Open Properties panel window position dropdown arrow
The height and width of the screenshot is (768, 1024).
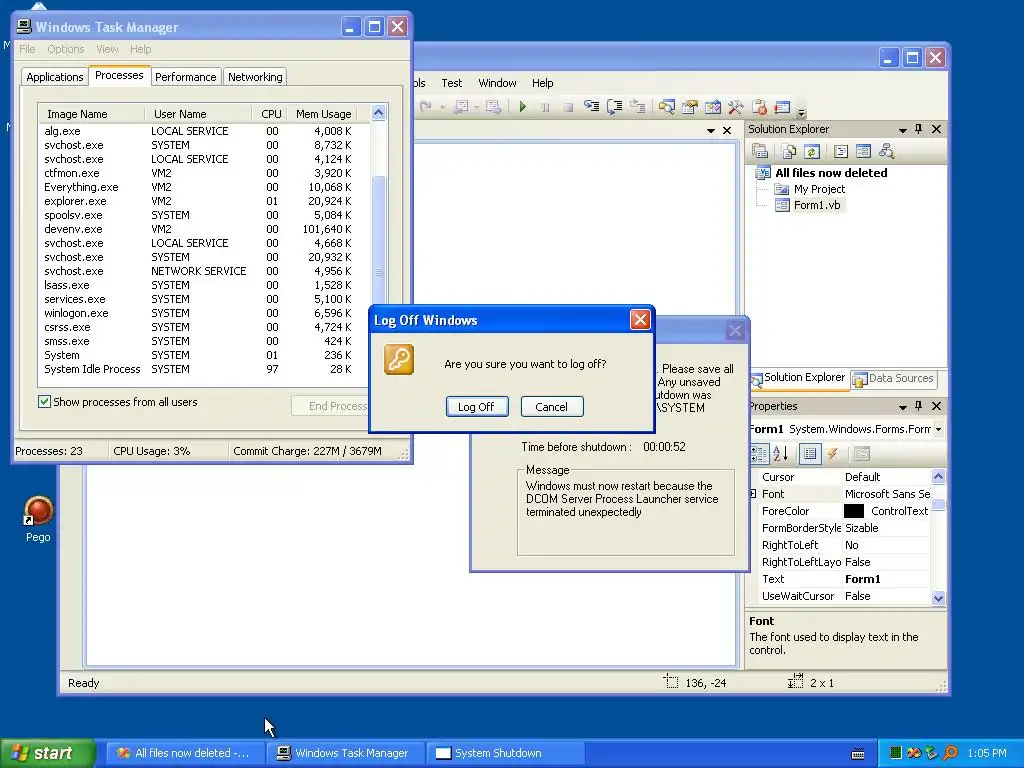click(903, 407)
